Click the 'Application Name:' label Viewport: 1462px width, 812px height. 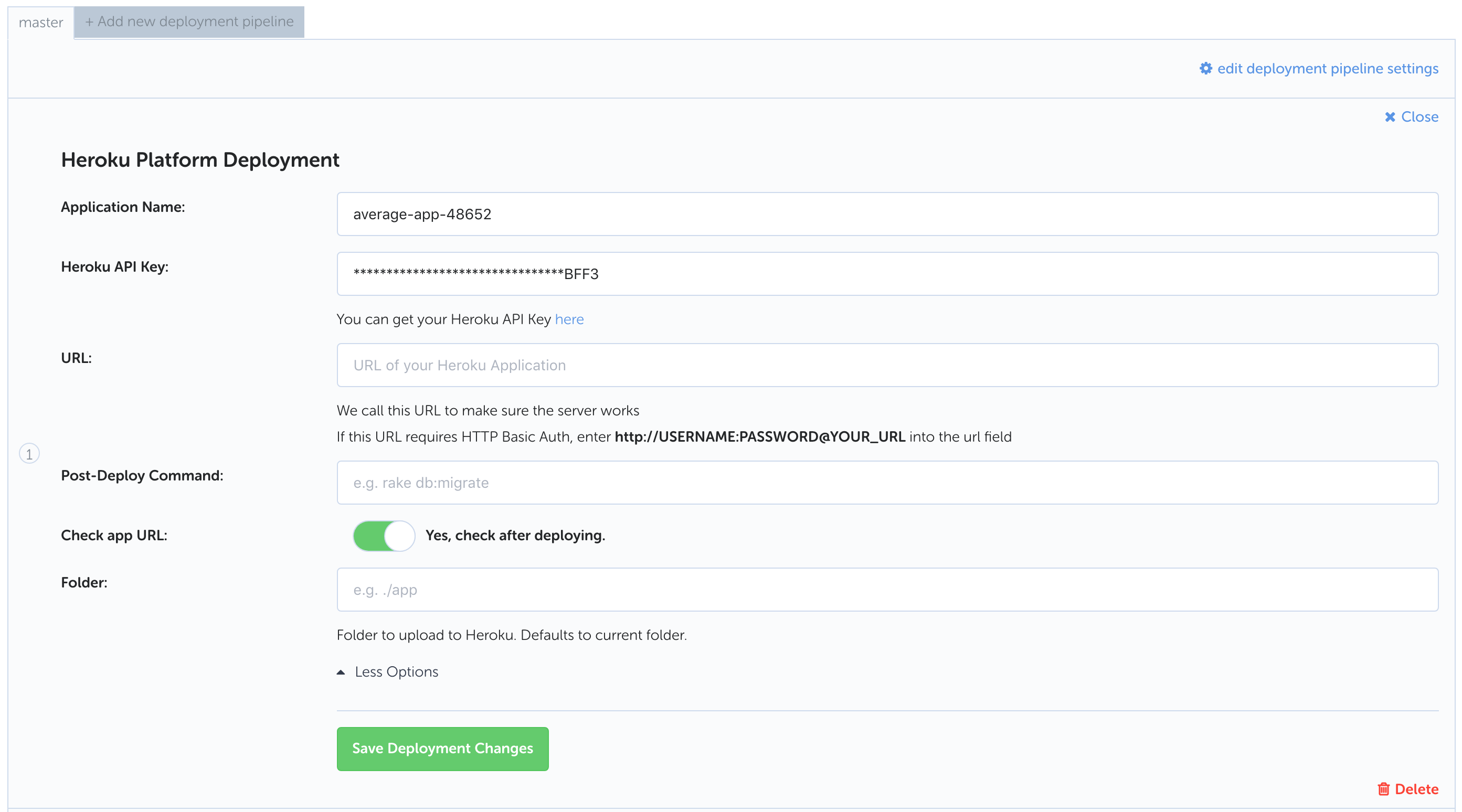pos(123,207)
